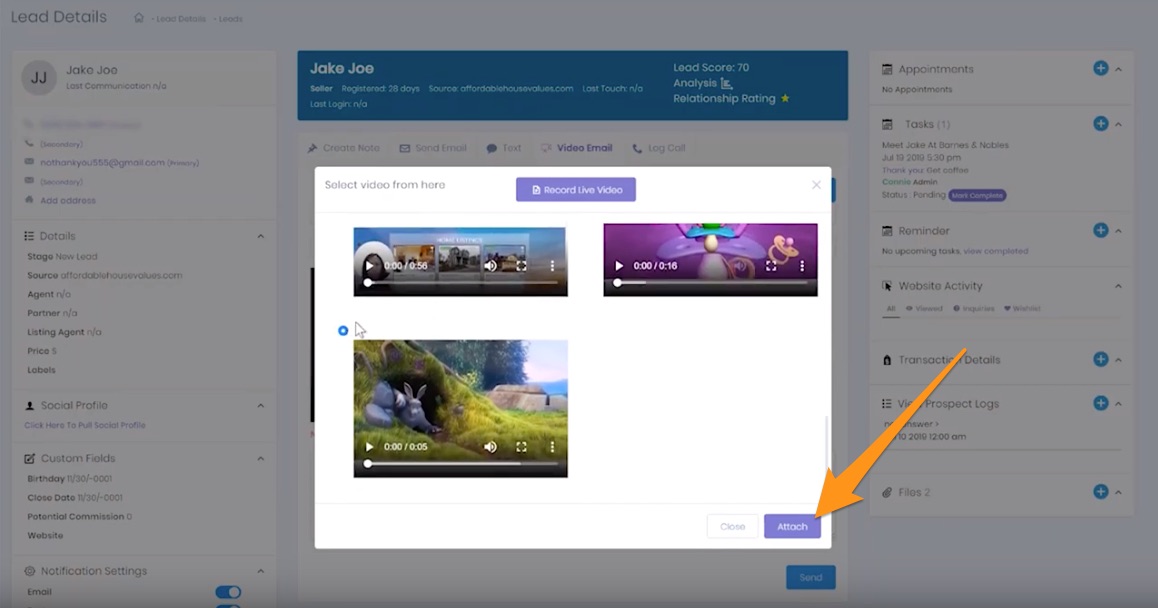Close the video selection dialog with X

816,185
